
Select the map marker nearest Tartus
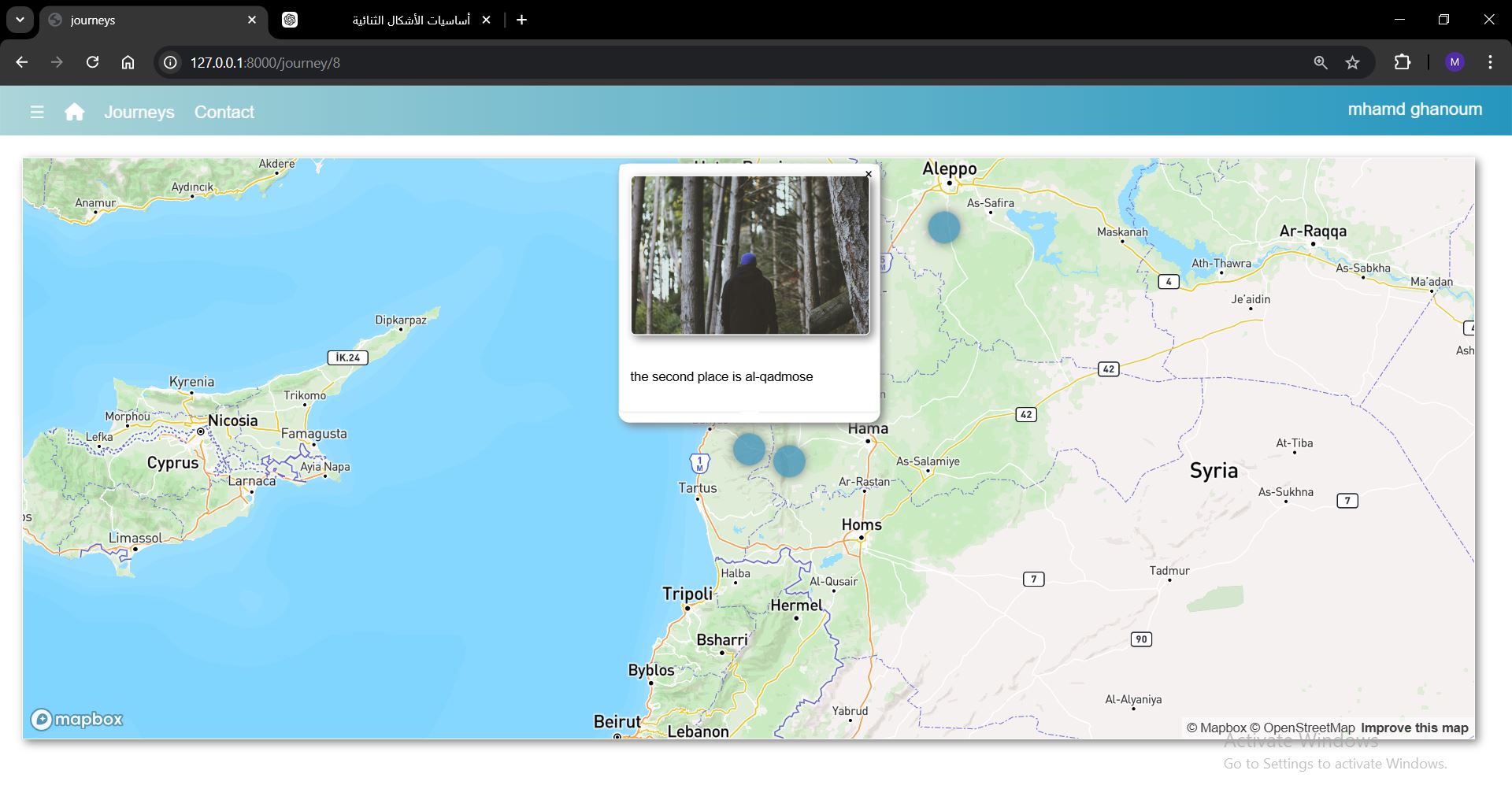pyautogui.click(x=749, y=450)
